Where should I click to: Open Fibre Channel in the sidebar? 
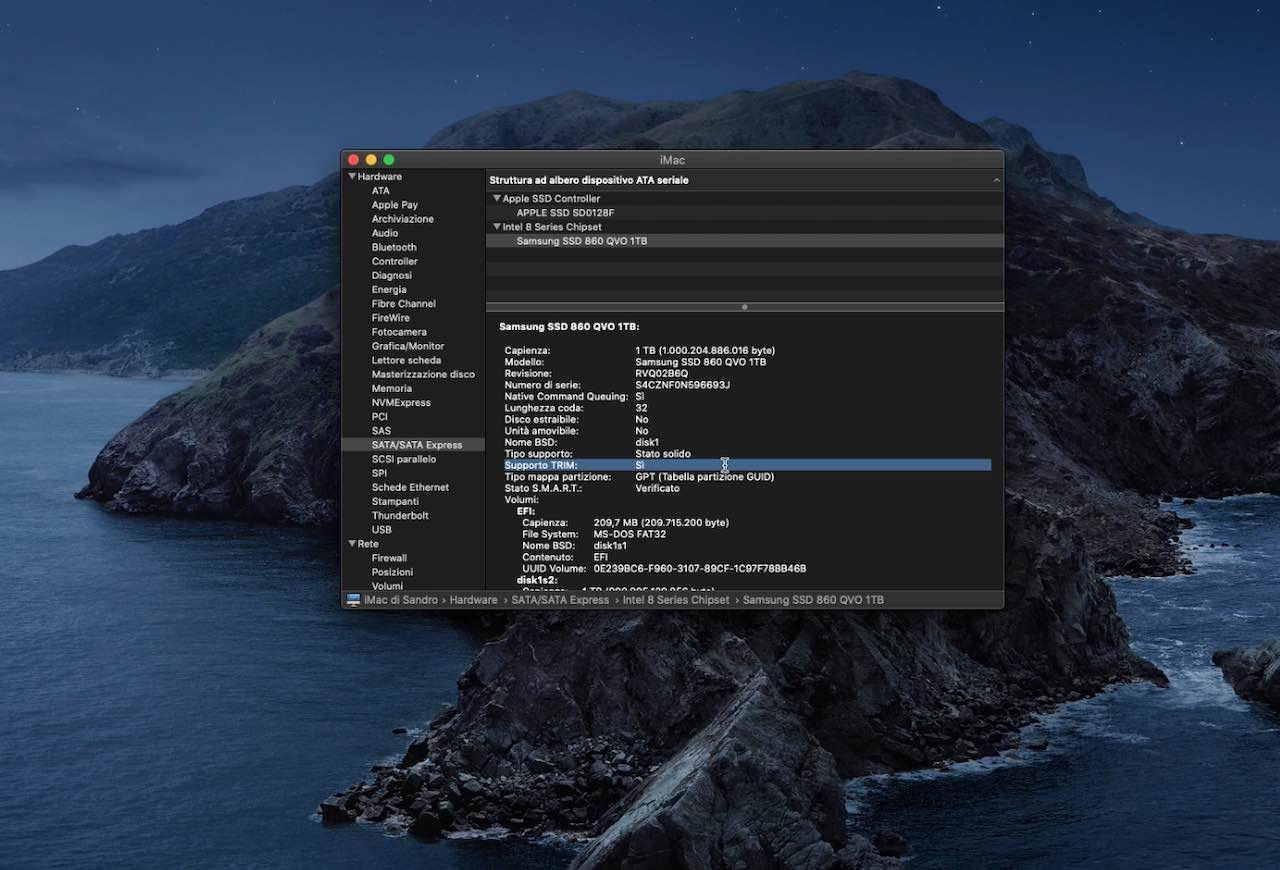point(404,304)
